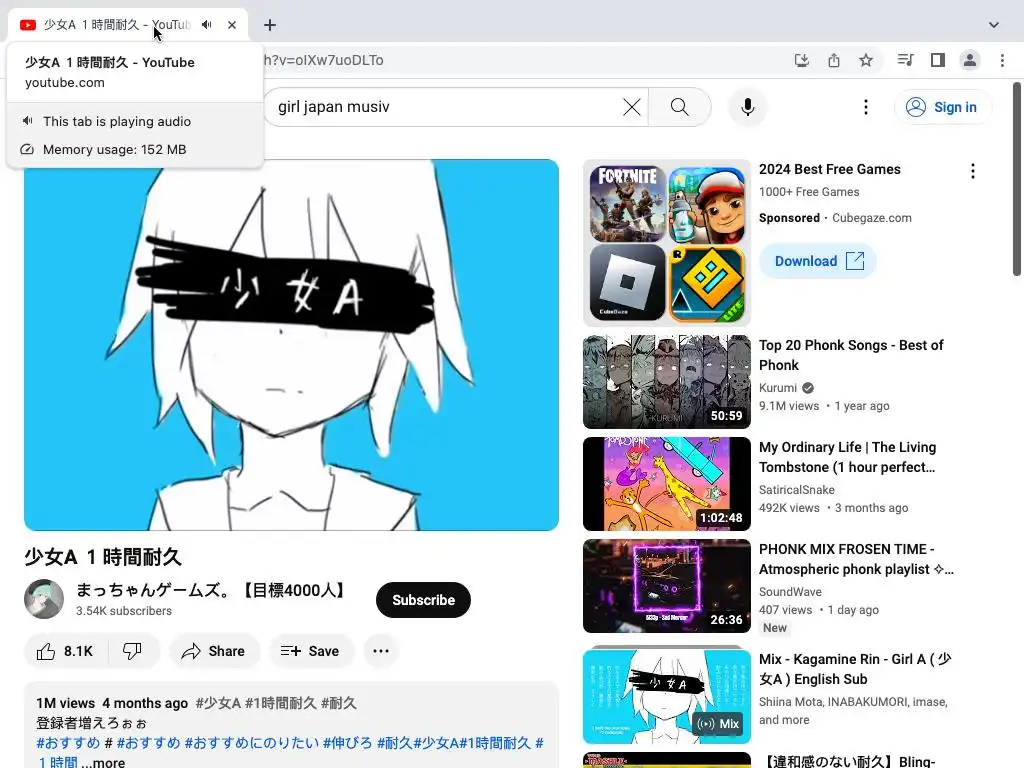Click the 'Top 20 Phonk Songs - Best of Phonk' title
The height and width of the screenshot is (768, 1024).
click(851, 355)
